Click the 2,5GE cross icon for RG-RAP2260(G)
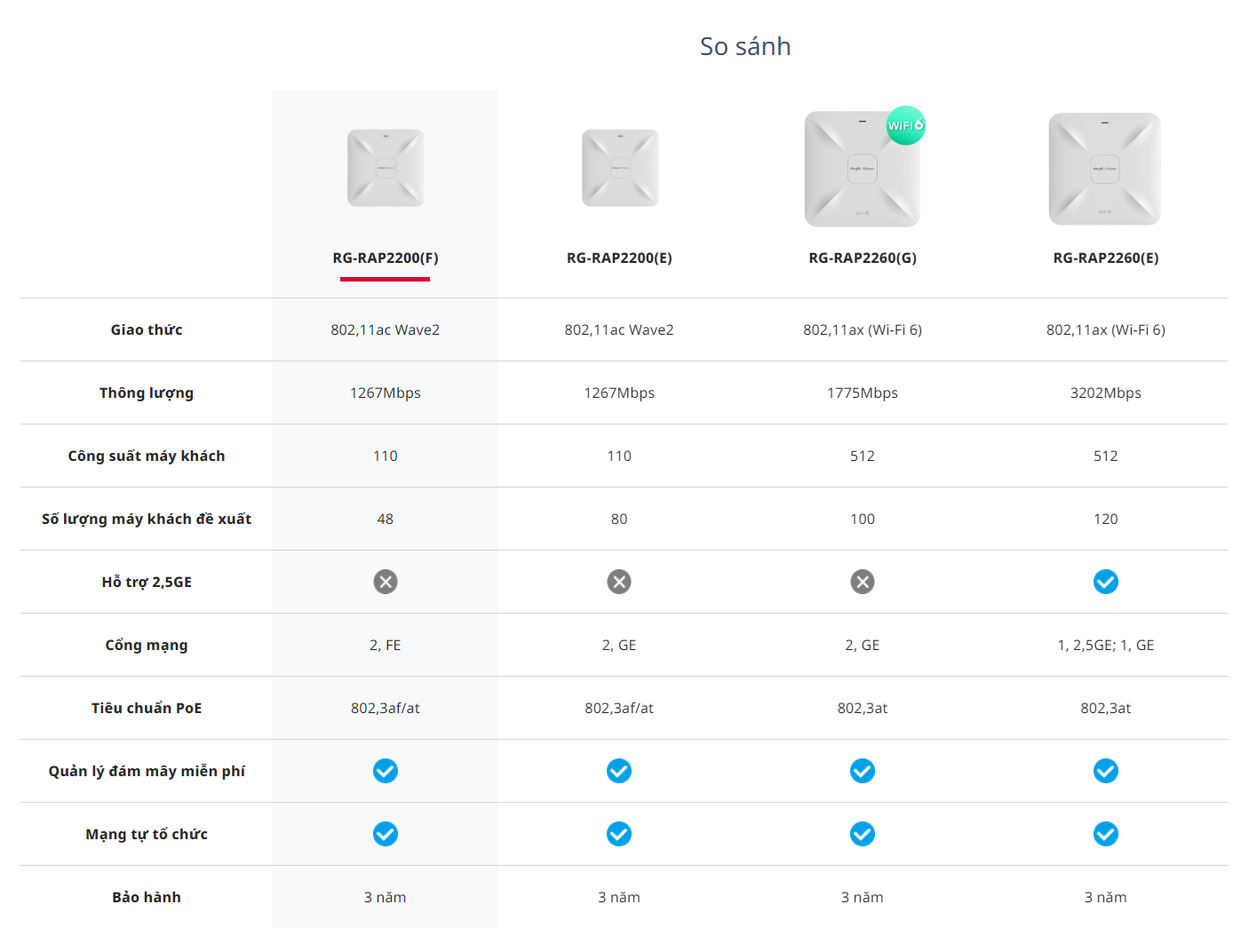Viewport: 1257px width, 952px height. click(x=863, y=582)
